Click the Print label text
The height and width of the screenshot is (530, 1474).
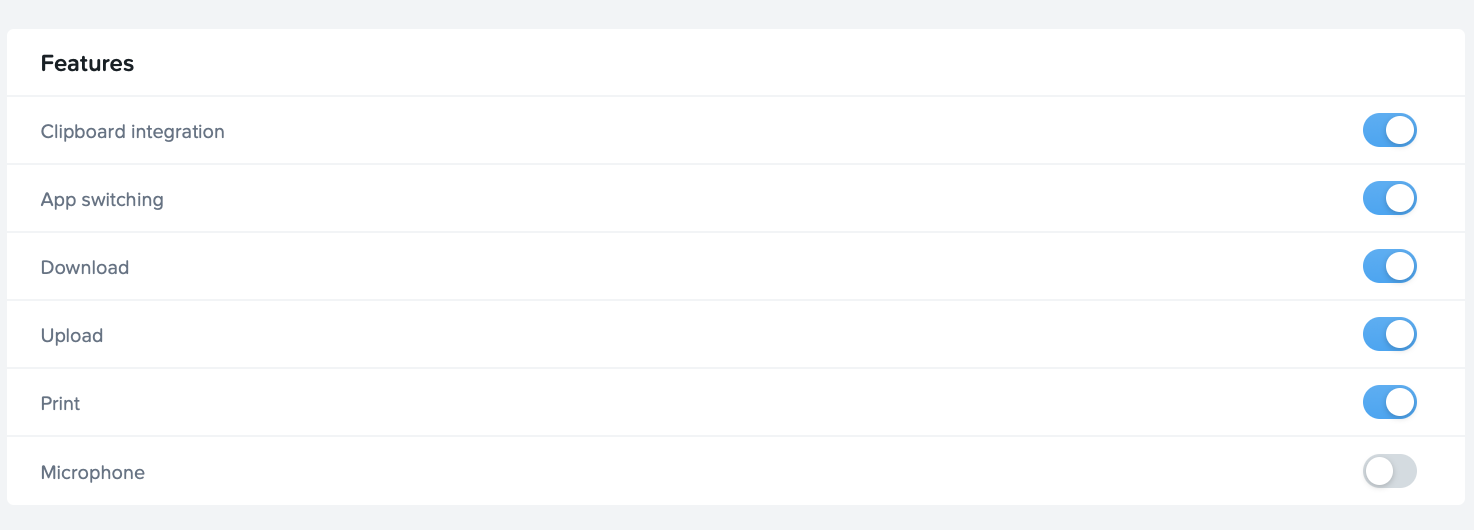pos(60,404)
